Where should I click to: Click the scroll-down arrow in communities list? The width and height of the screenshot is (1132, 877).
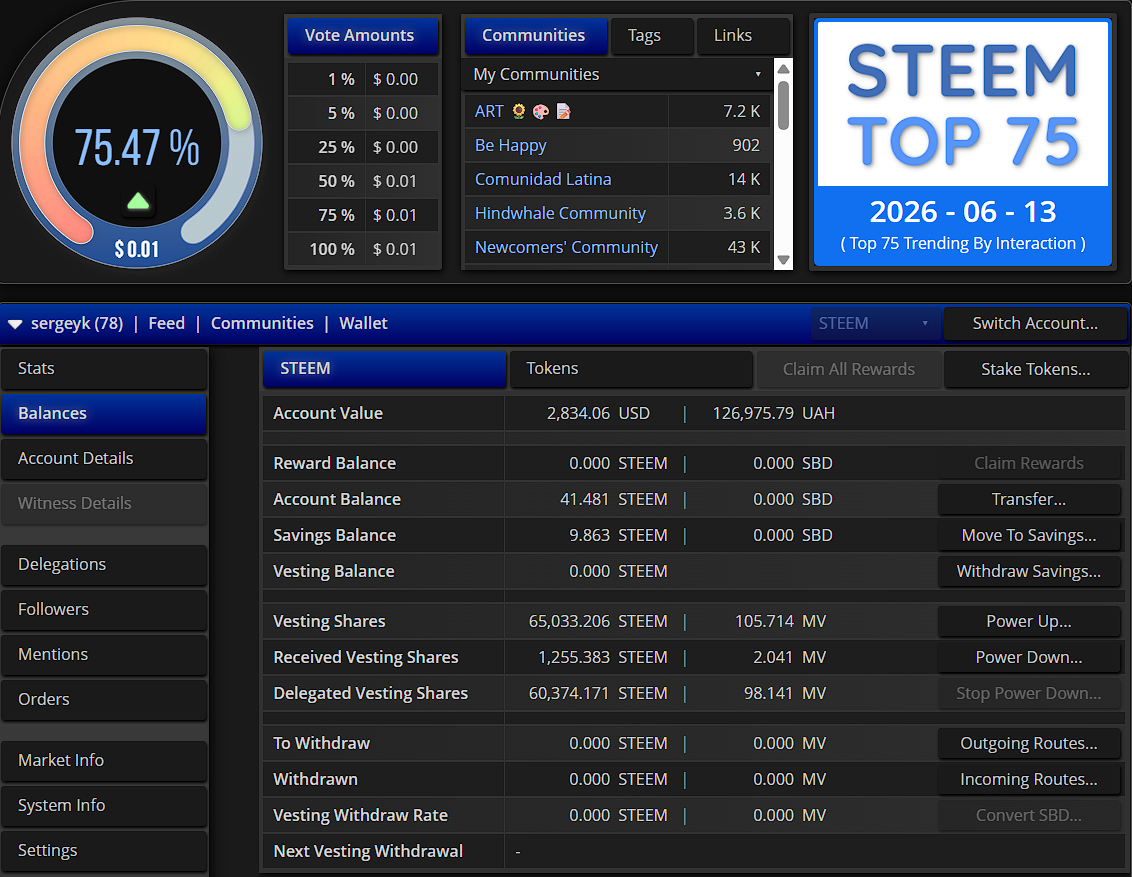[783, 260]
